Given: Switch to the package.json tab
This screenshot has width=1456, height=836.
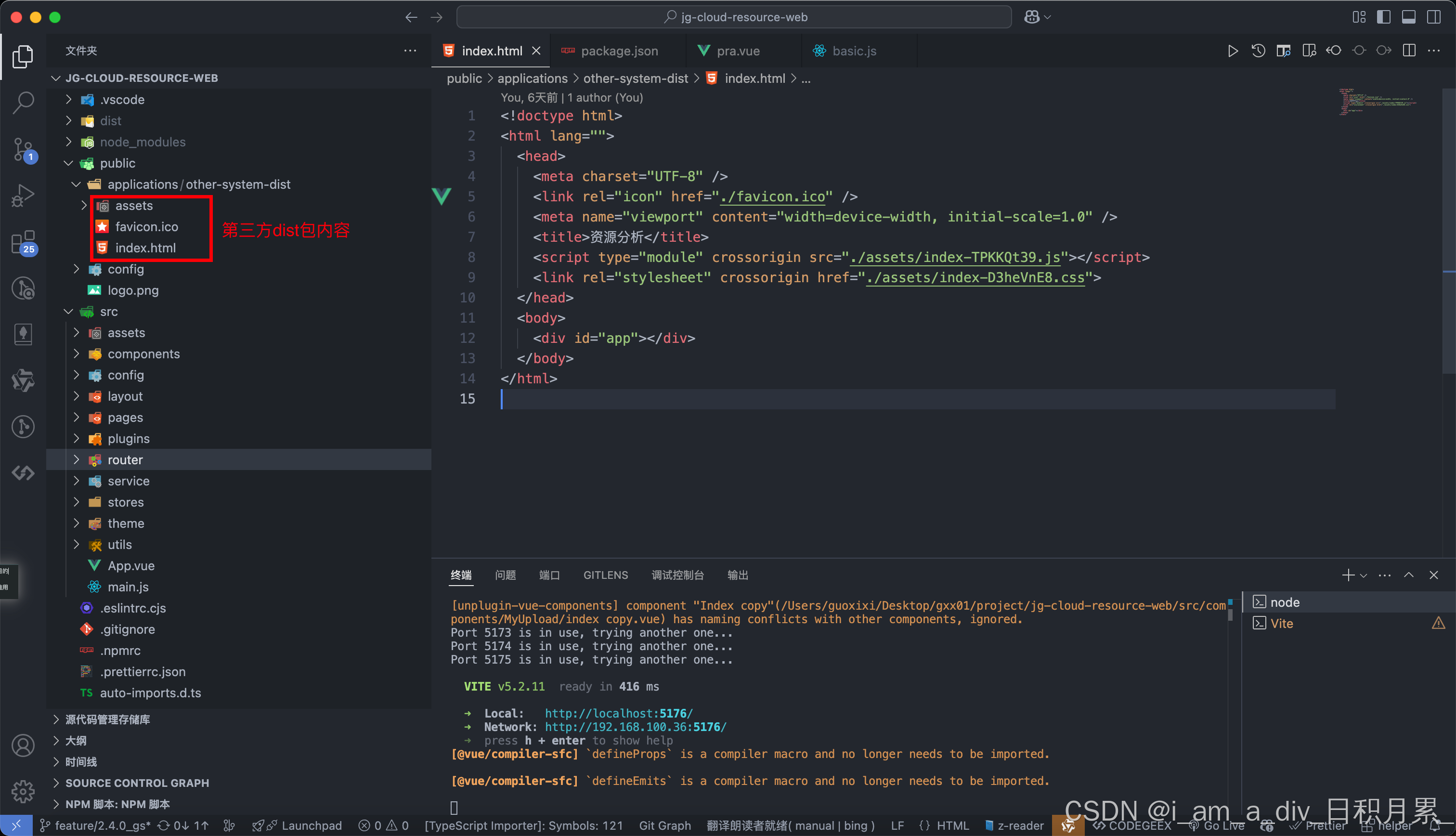Looking at the screenshot, I should click(619, 51).
